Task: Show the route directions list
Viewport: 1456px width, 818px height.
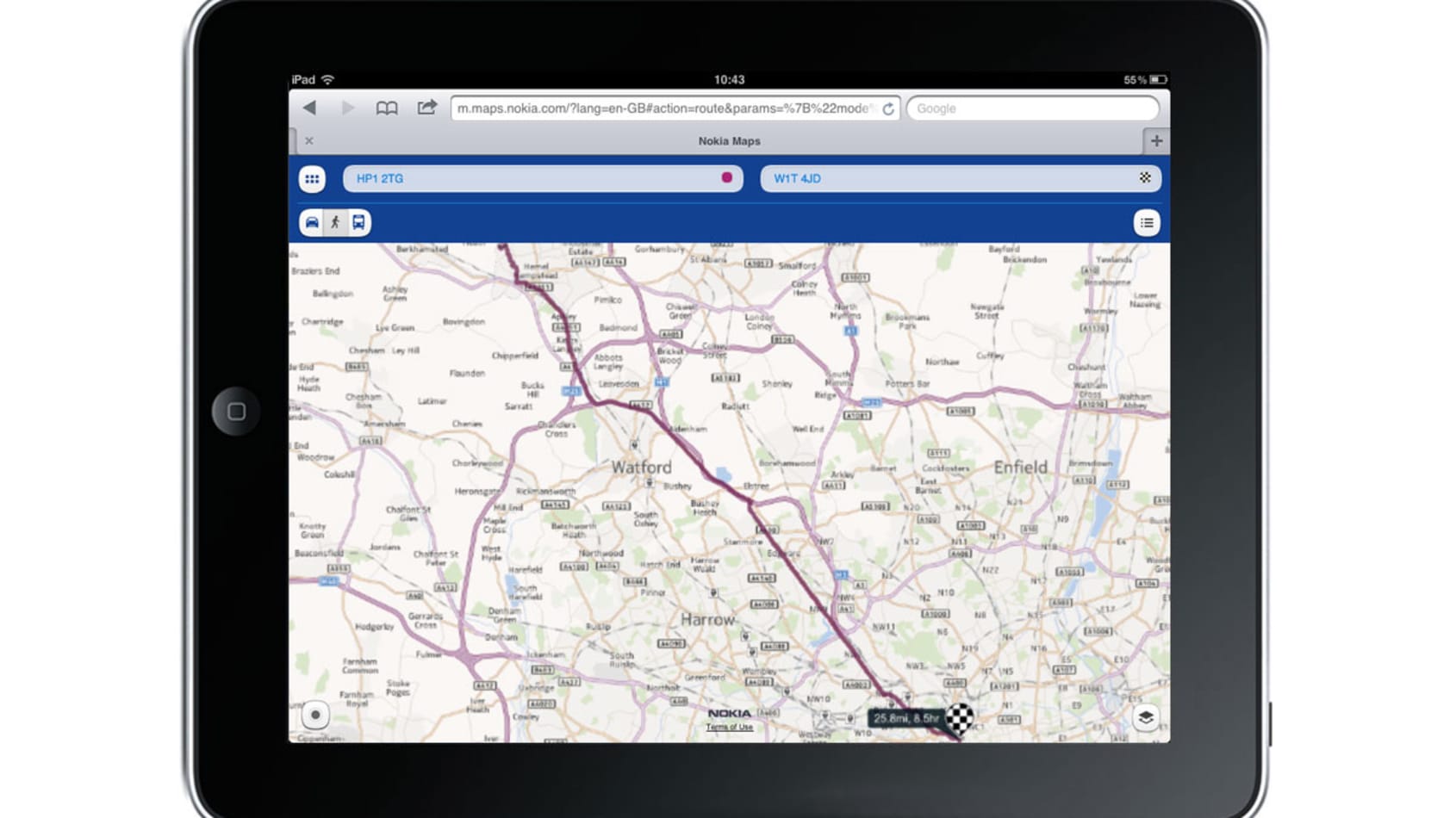Action: [x=1147, y=223]
